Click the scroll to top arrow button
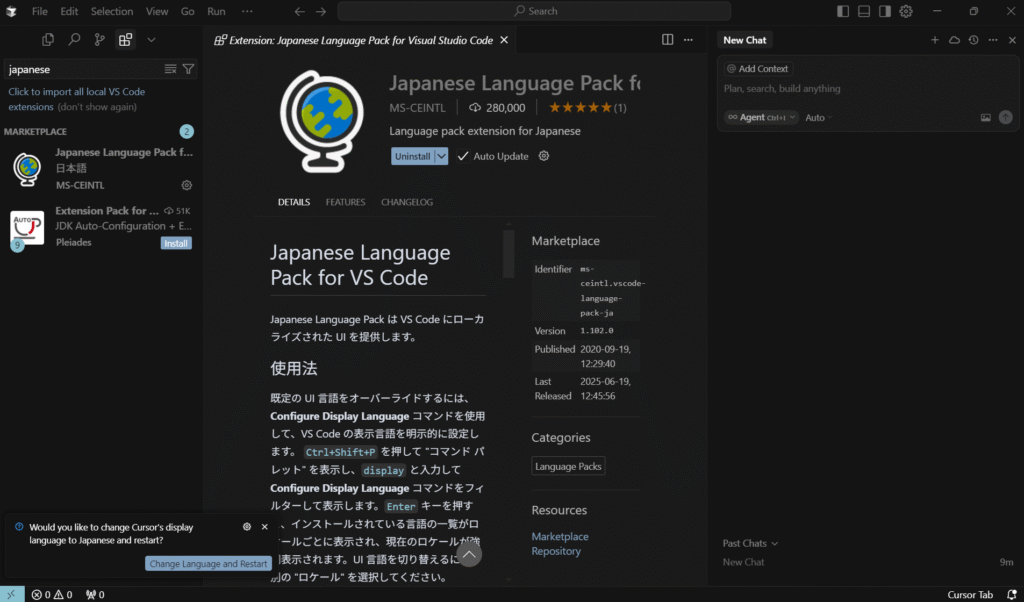Image resolution: width=1024 pixels, height=602 pixels. [469, 554]
